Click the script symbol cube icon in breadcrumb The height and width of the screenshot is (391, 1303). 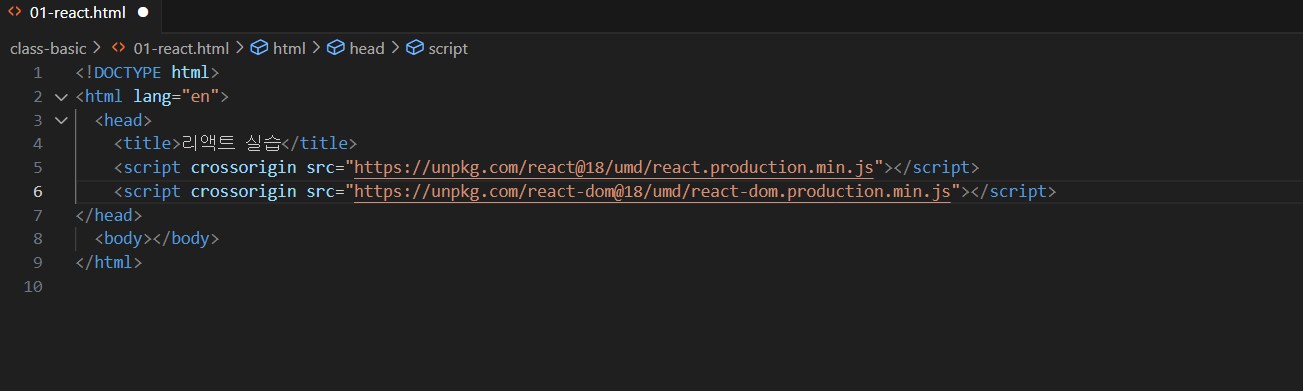(x=414, y=48)
